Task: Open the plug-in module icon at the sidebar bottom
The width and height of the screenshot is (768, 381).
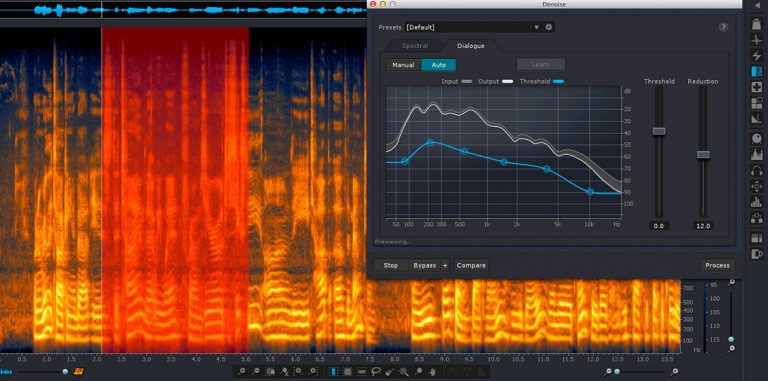Action: [x=756, y=254]
